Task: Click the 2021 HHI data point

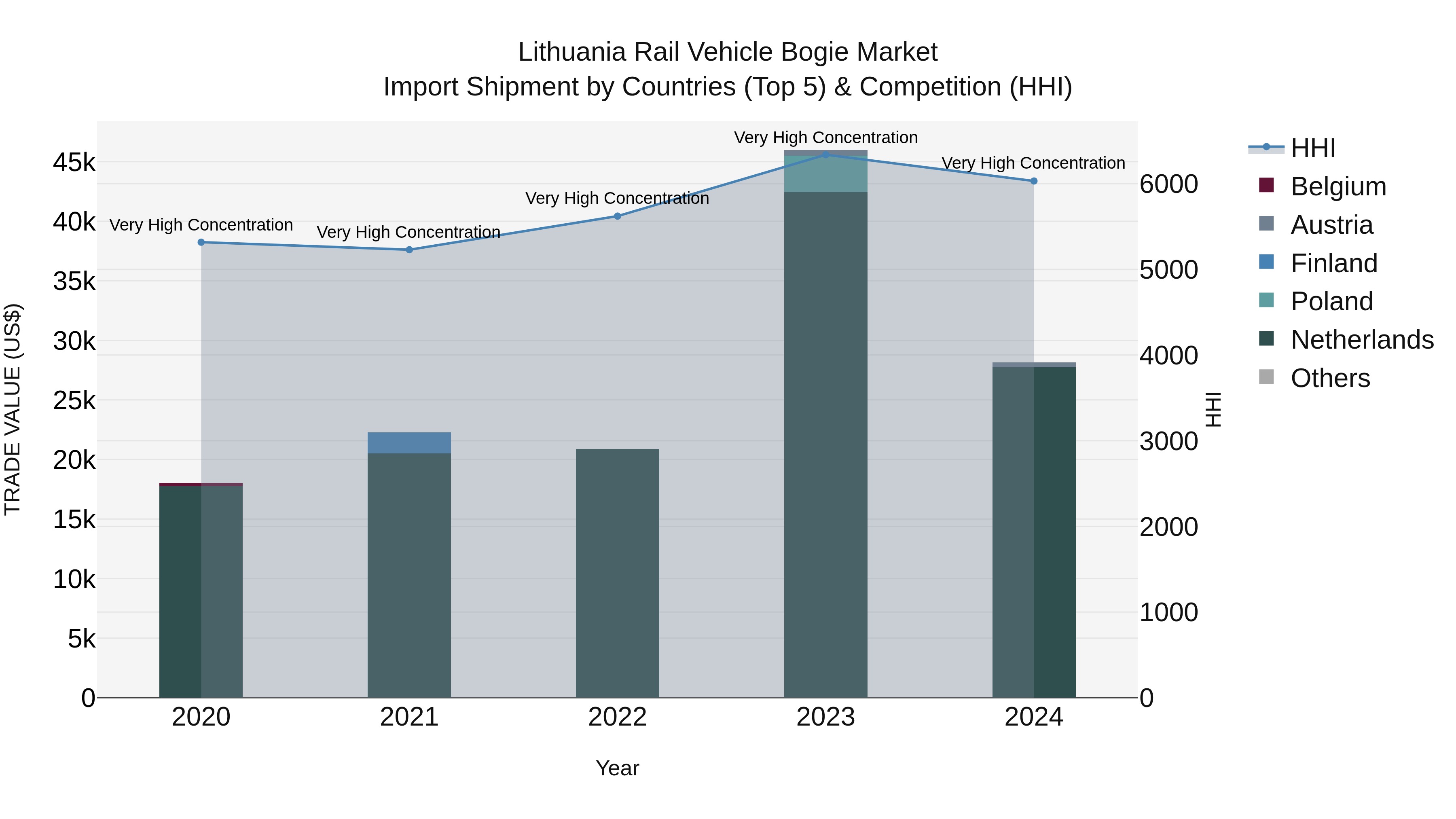Action: (x=409, y=250)
